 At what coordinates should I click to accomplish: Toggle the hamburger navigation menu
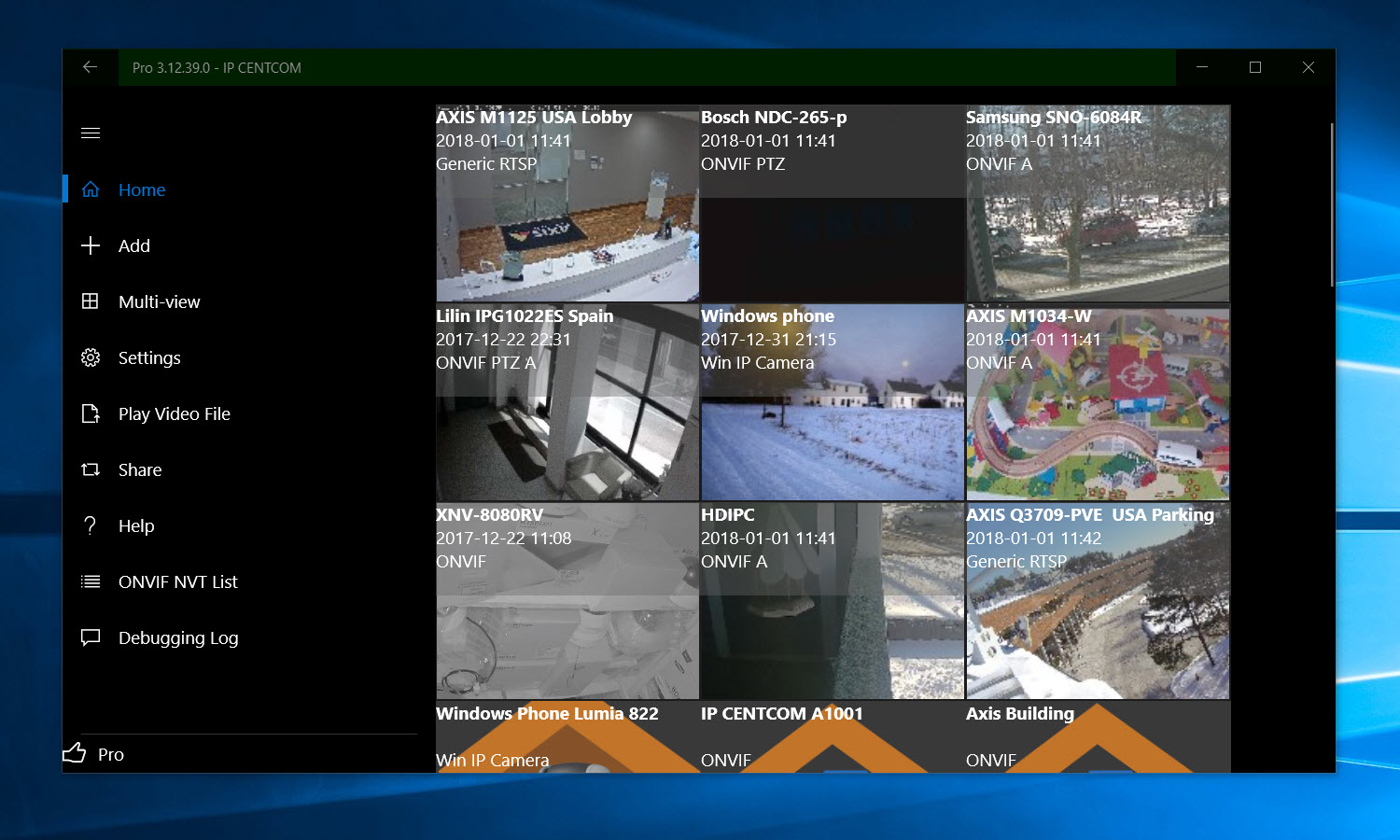tap(91, 133)
